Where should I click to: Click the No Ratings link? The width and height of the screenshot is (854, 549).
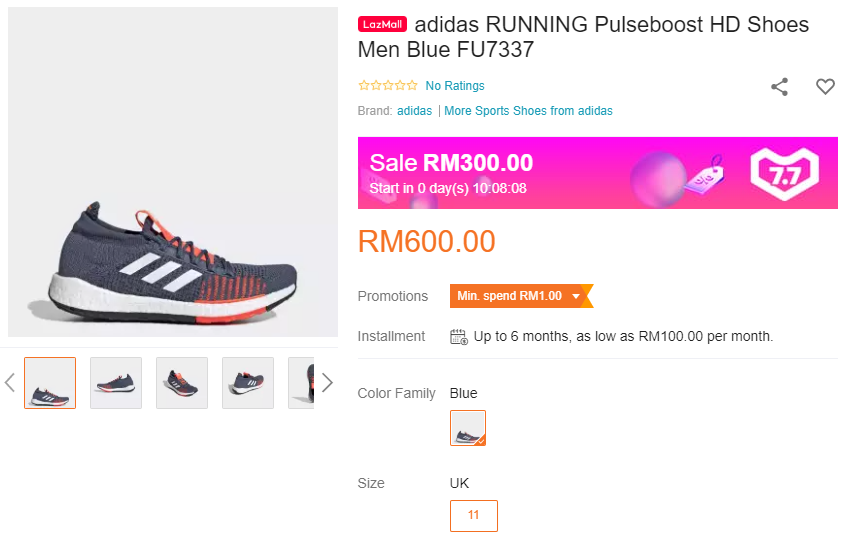point(455,86)
